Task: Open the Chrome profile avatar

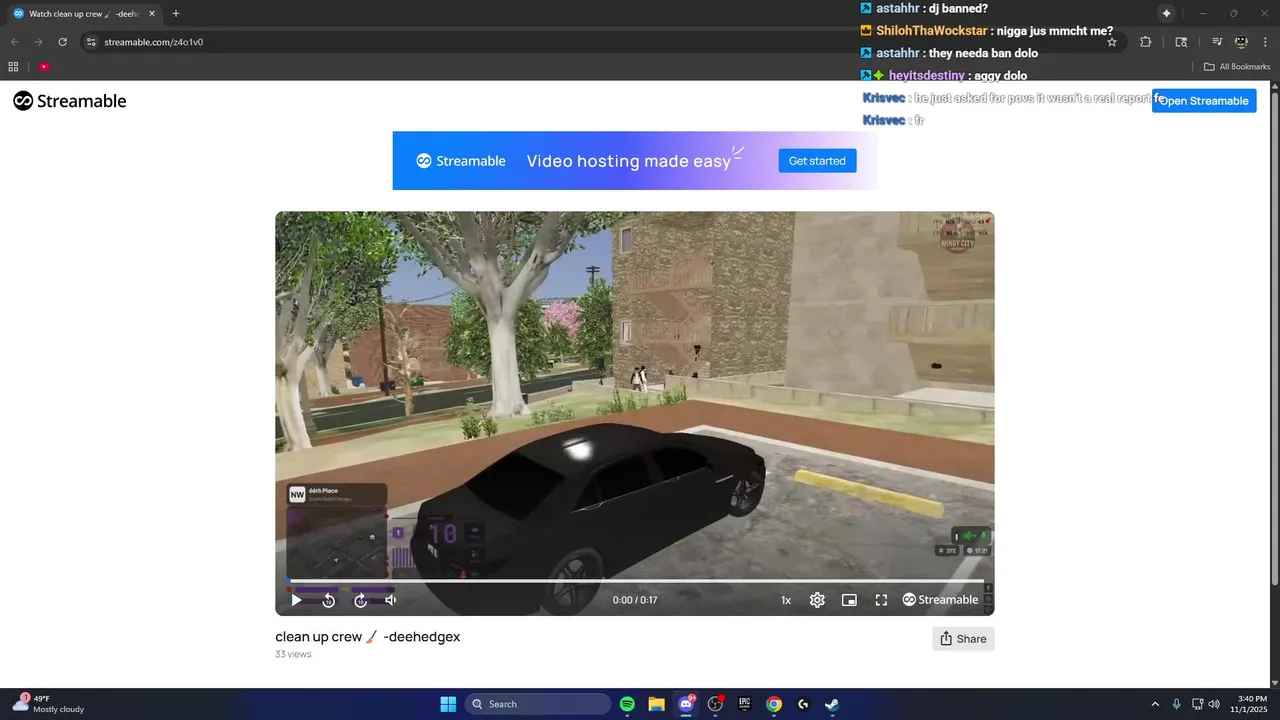Action: (1241, 42)
